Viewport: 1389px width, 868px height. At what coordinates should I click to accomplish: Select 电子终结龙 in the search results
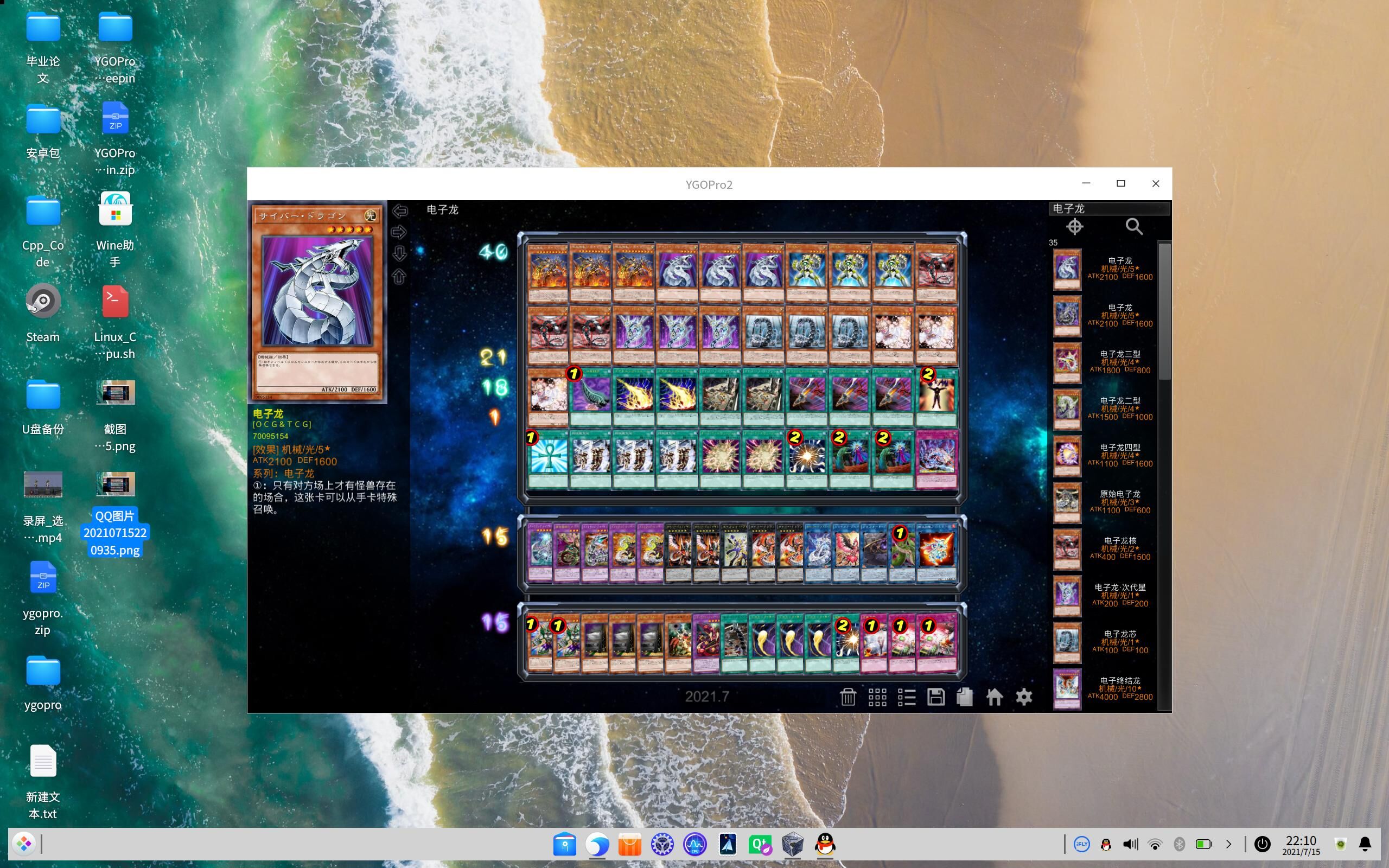point(1119,688)
